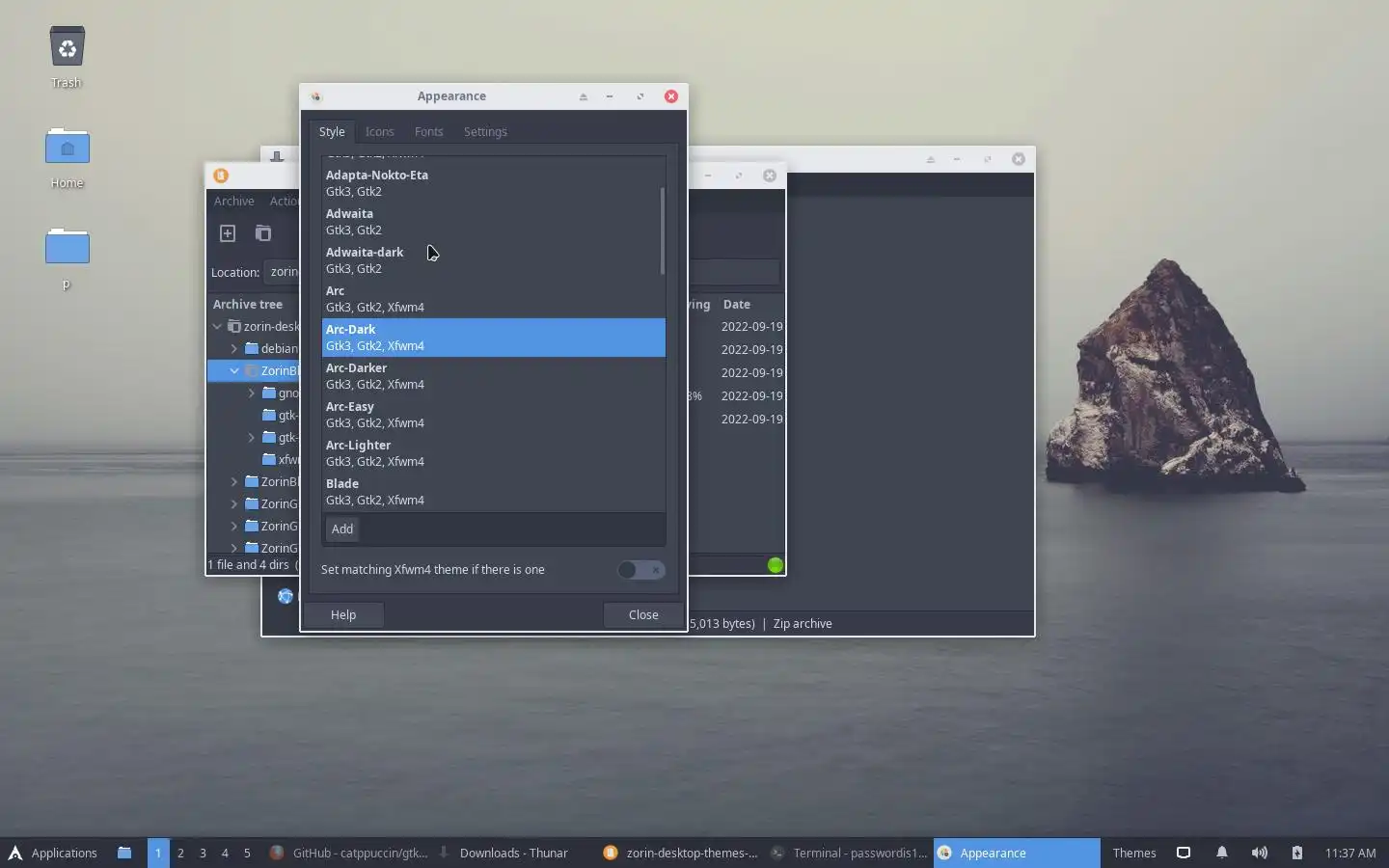
Task: Open the Applications menu on the panel
Action: coord(53,853)
